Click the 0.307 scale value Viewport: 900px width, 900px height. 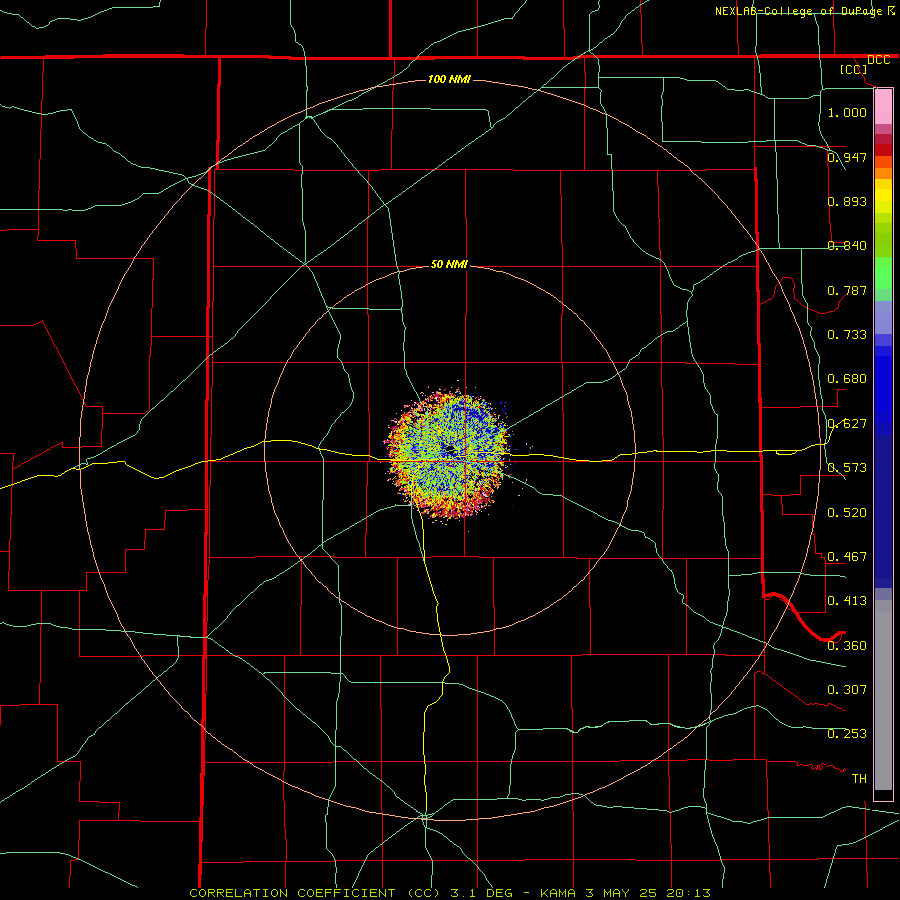(847, 690)
